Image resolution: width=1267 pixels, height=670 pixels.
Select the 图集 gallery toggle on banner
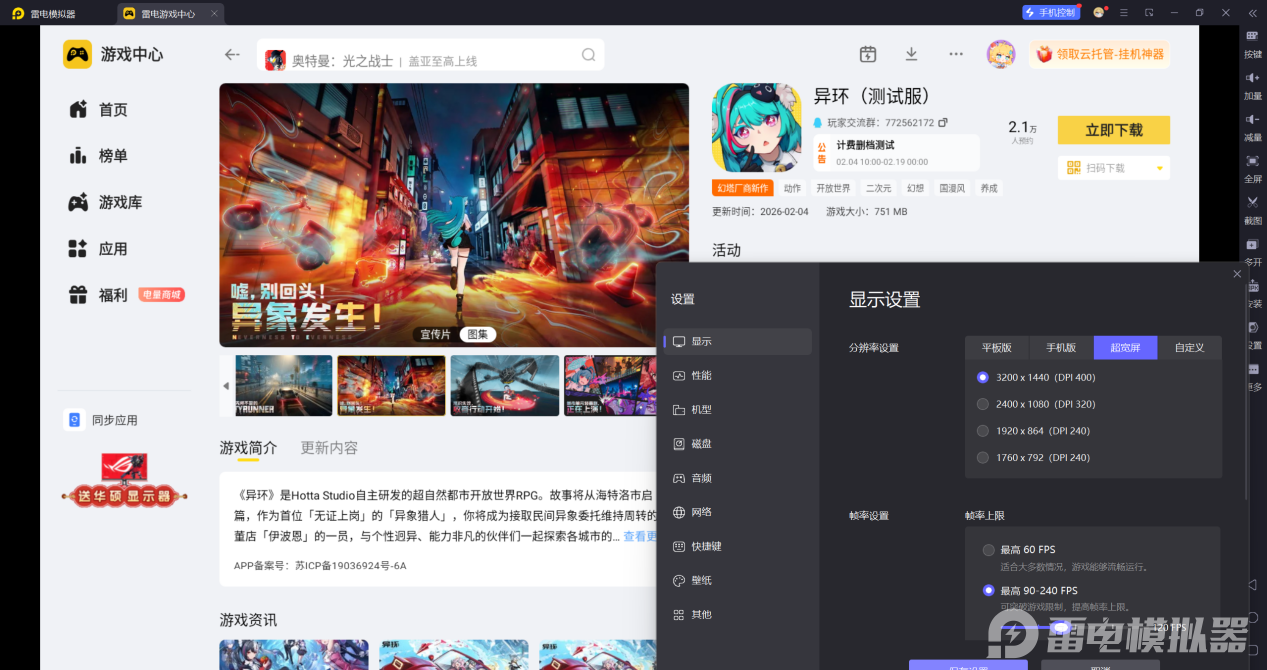click(x=477, y=334)
